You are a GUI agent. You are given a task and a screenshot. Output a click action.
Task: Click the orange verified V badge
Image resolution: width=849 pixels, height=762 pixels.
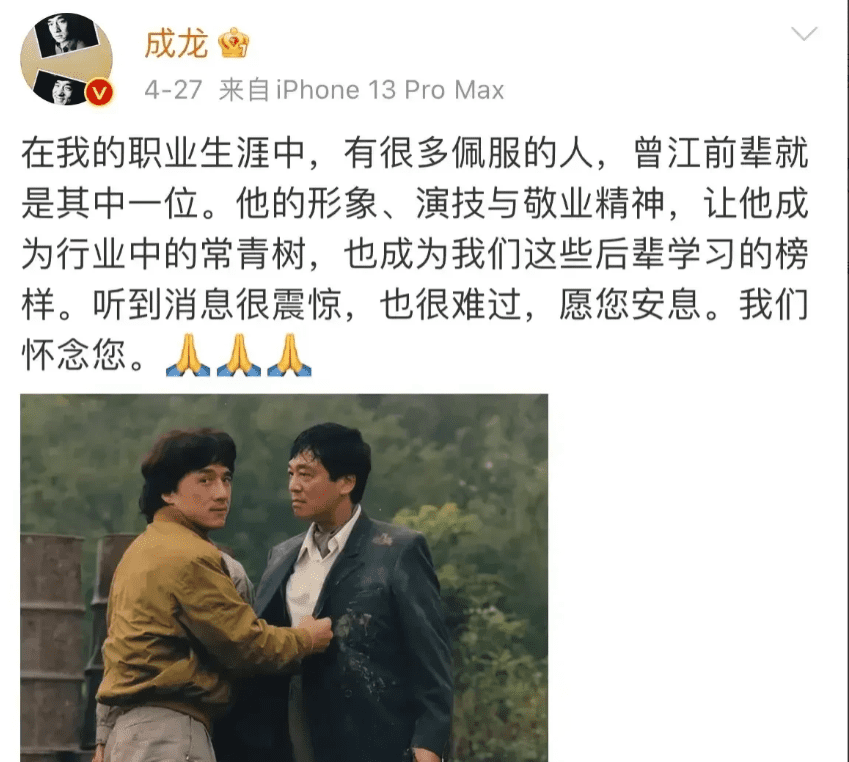click(99, 93)
